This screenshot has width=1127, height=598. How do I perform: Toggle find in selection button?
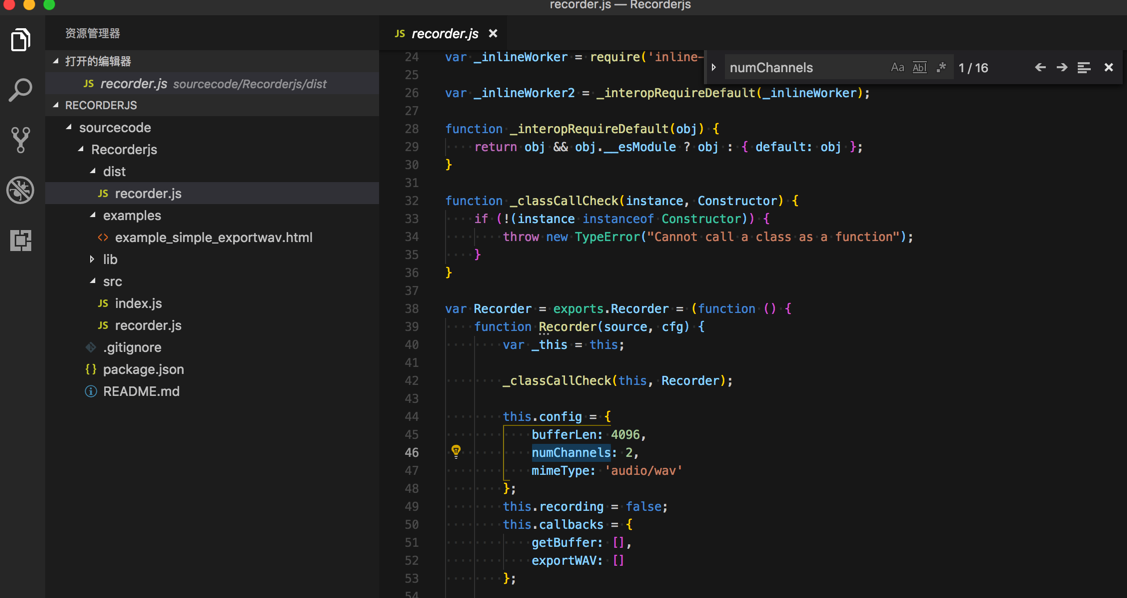click(1084, 68)
